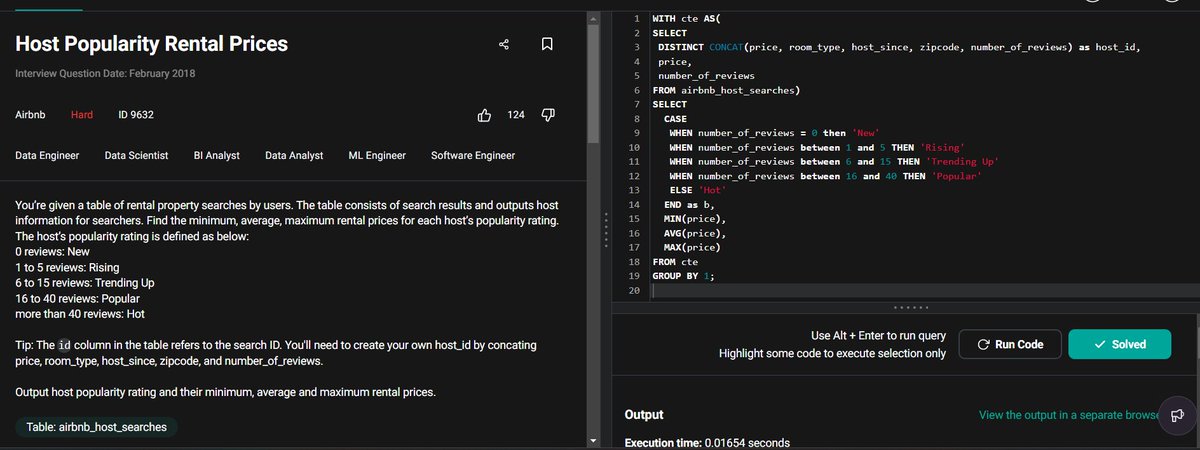Click the share icon next to the title
This screenshot has width=1200, height=450.
pos(504,44)
